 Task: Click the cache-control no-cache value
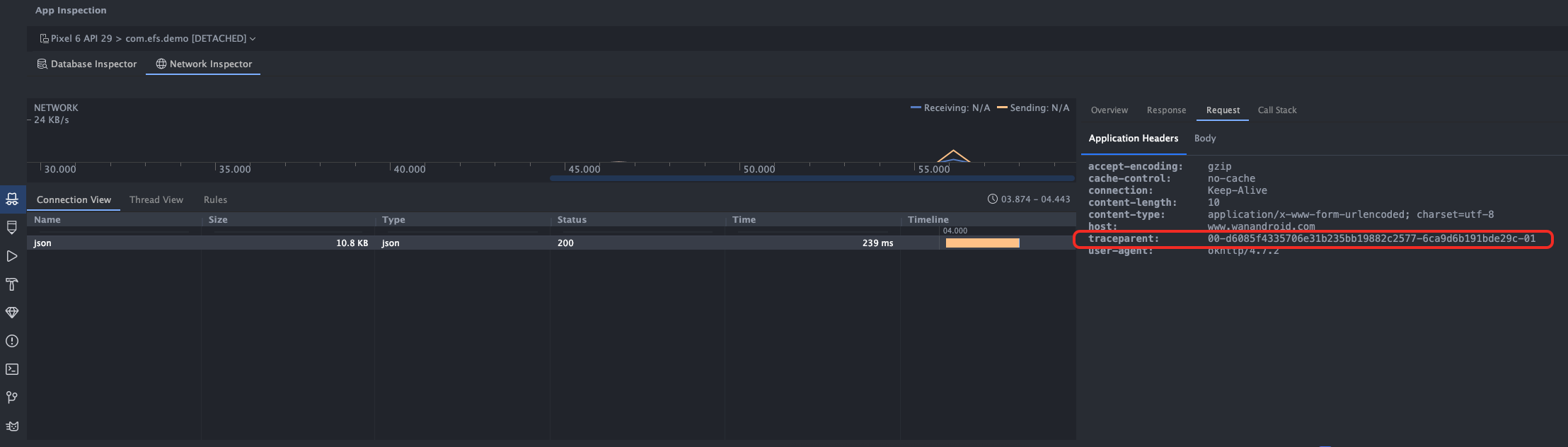click(1231, 178)
